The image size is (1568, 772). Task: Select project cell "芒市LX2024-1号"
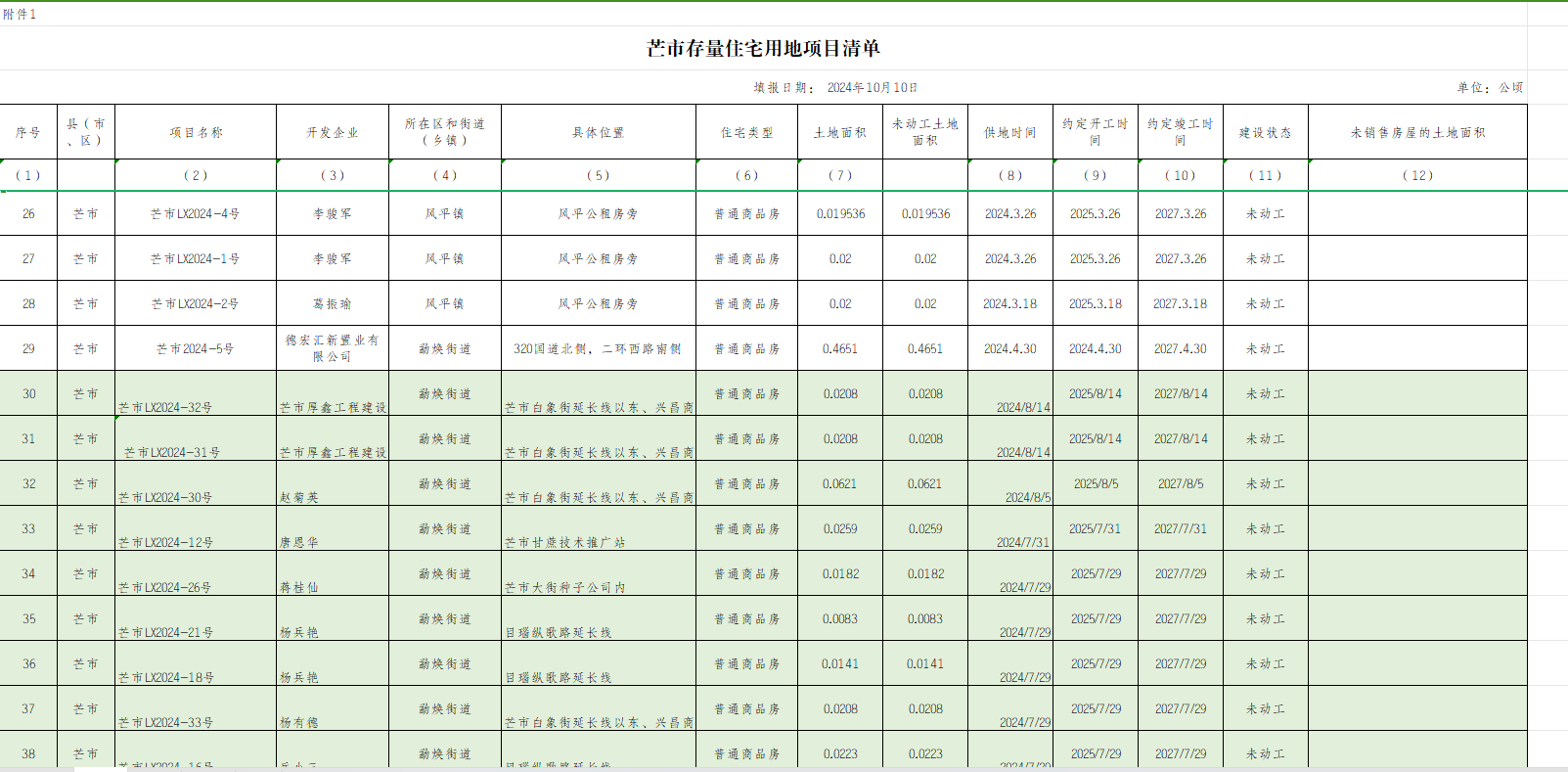point(196,258)
